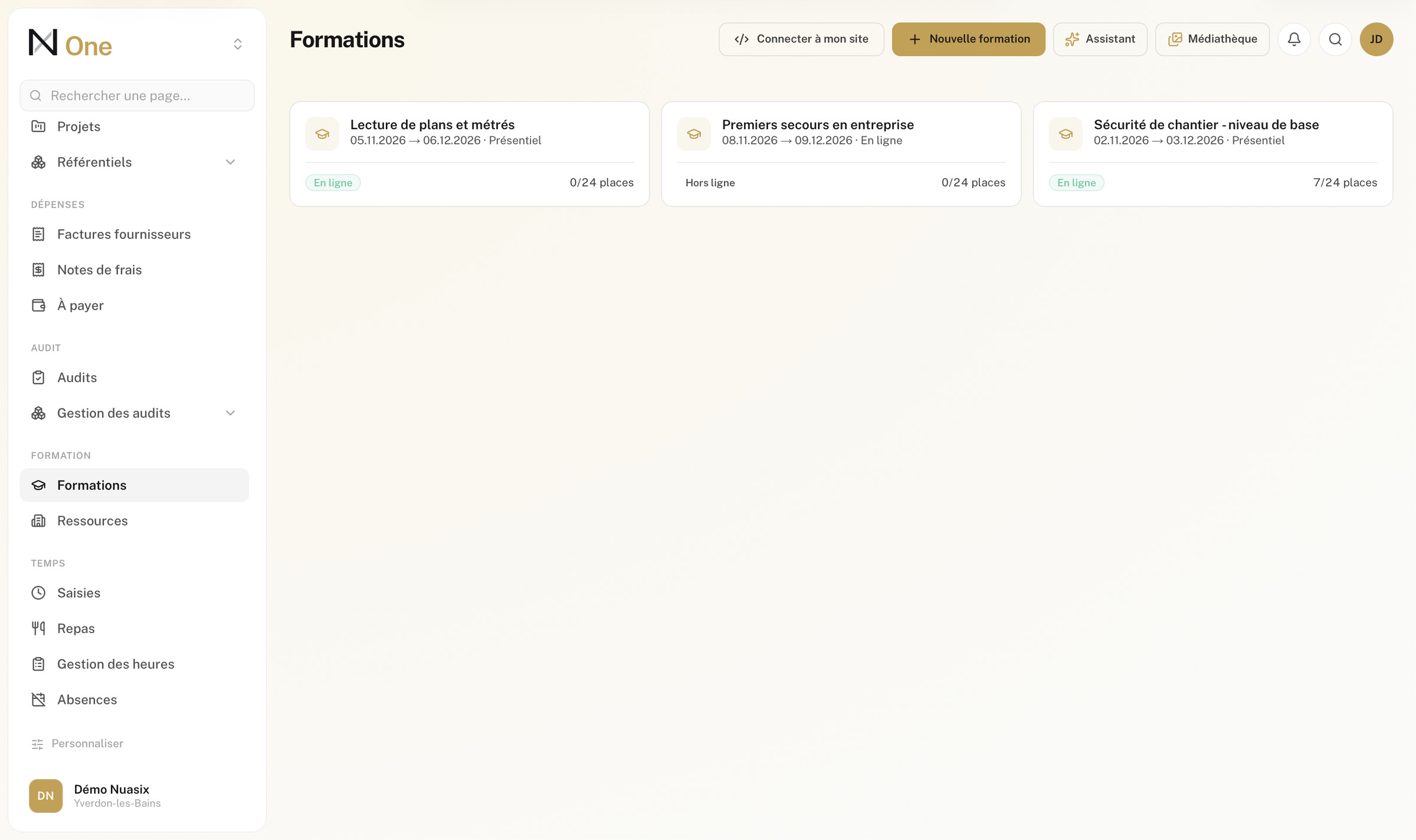Image resolution: width=1416 pixels, height=840 pixels.
Task: Click the Notes de frais receipt icon
Action: [38, 270]
